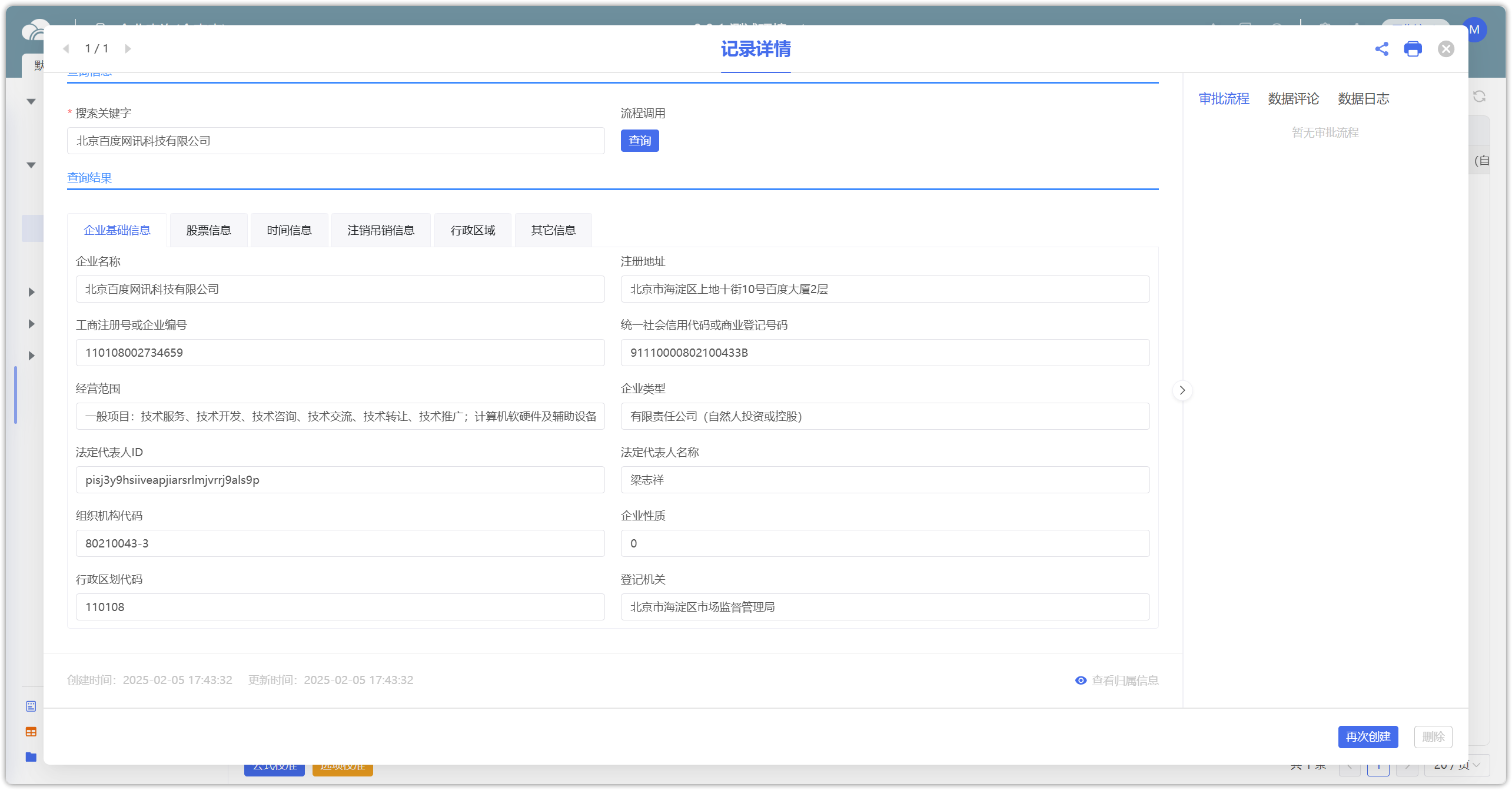Switch to 企业基础信息 tab
Viewport: 1512px width, 790px height.
(117, 230)
